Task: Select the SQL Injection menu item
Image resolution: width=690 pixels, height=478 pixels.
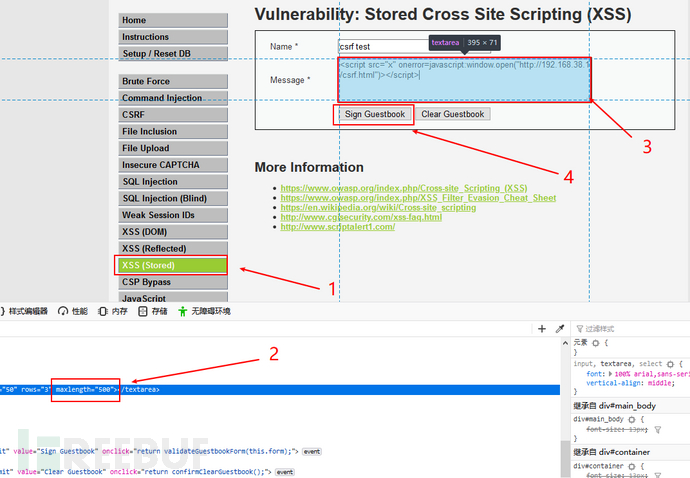Action: click(x=173, y=182)
